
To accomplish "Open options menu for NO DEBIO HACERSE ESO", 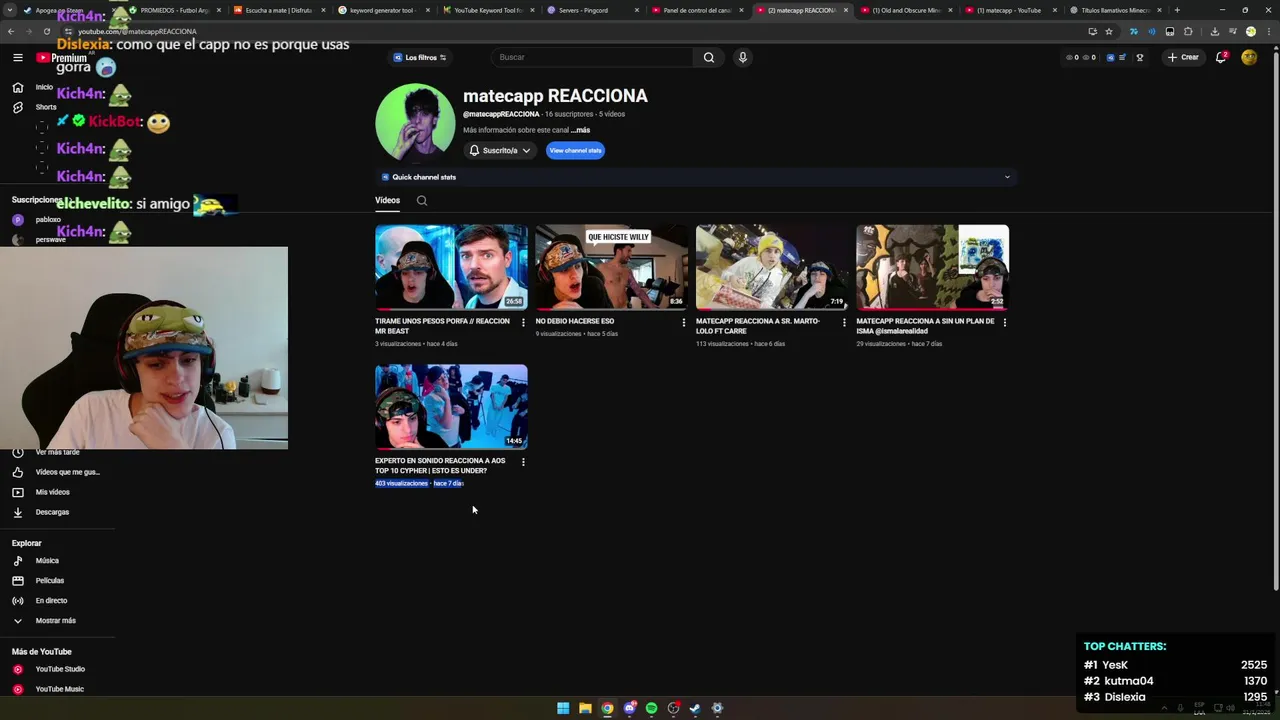I will [684, 322].
